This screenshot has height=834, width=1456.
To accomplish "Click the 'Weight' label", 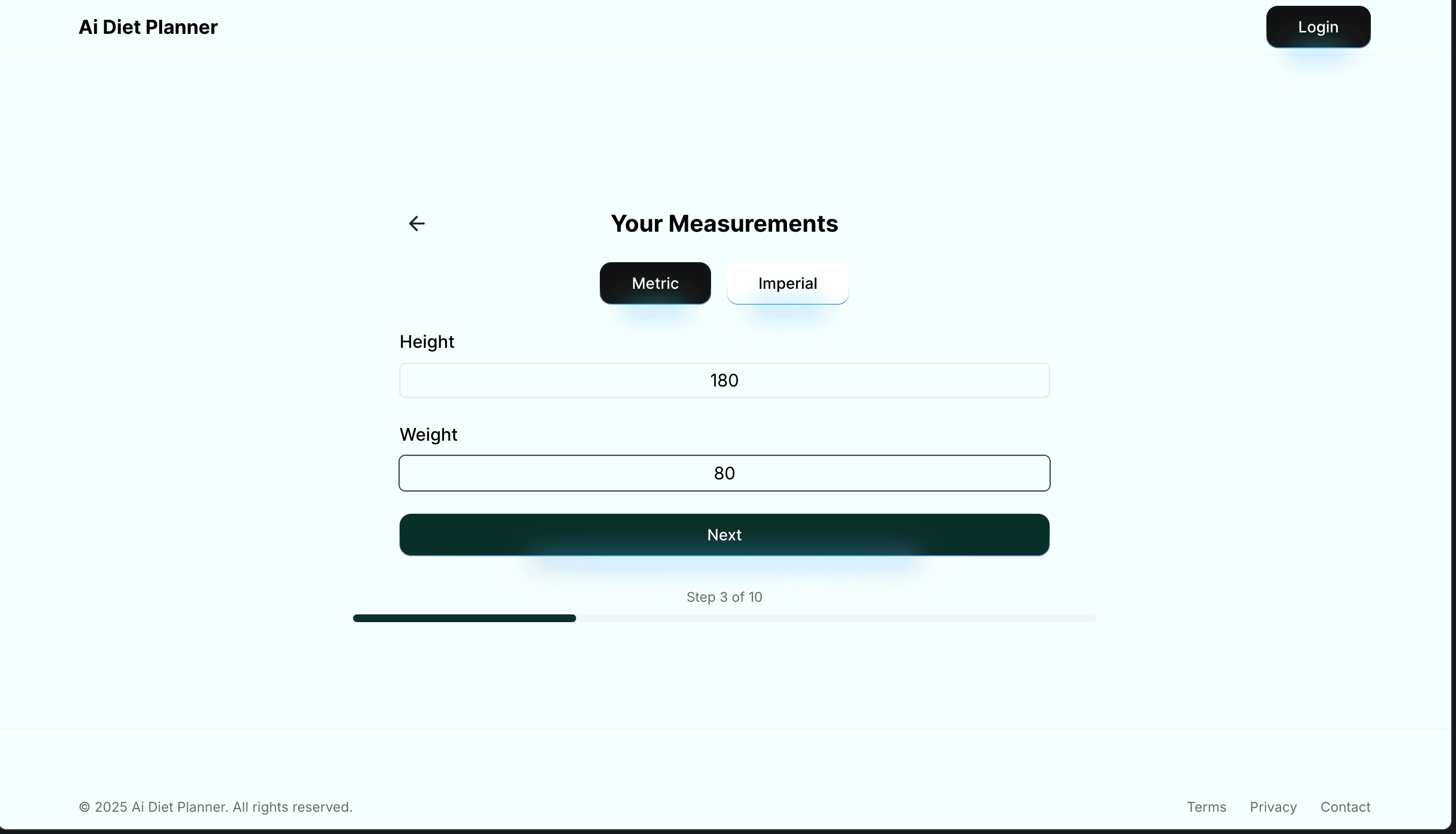I will (428, 435).
